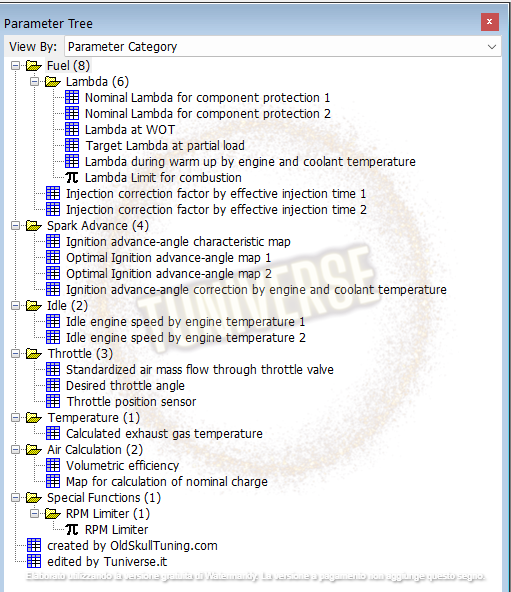Click the table icon beside Lambda at WOT
Viewport: 511px width, 592px height.
(x=72, y=130)
